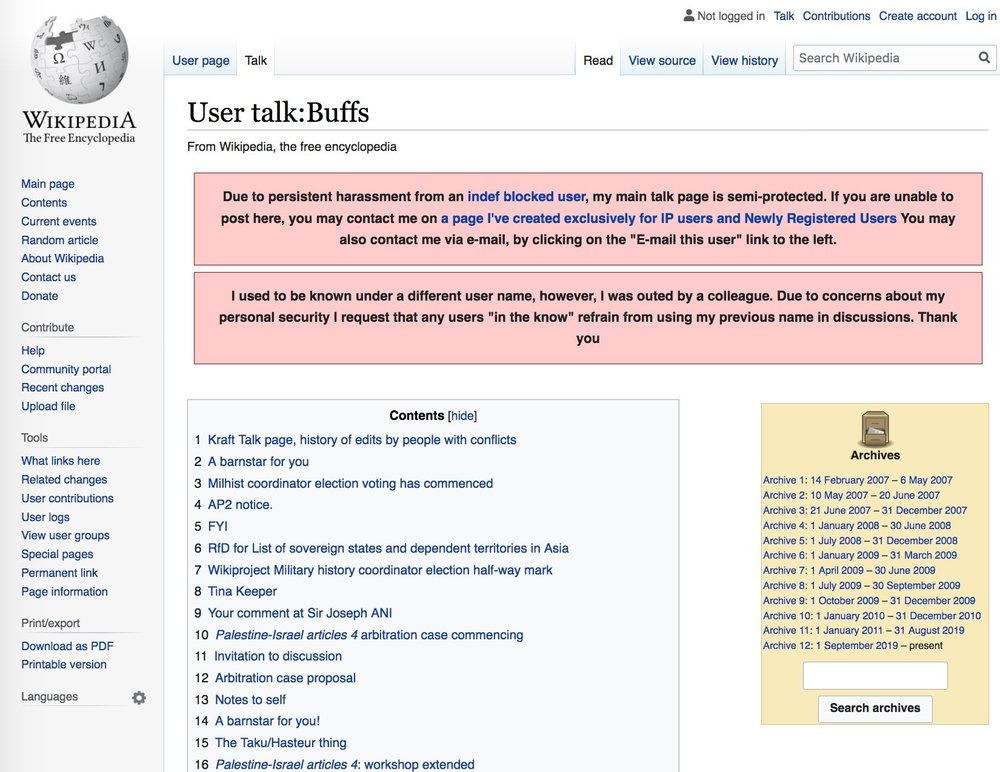Open Languages settings via the gear icon
The height and width of the screenshot is (772, 1000).
click(x=139, y=697)
